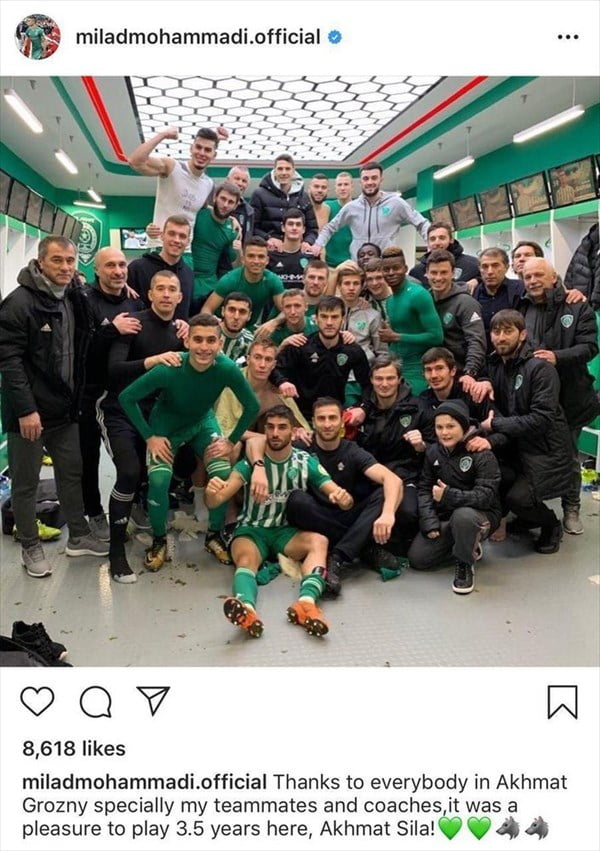Screen dimensions: 600x851
Task: Open the miladmohammadi.official username in the caption
Action: pyautogui.click(x=144, y=782)
